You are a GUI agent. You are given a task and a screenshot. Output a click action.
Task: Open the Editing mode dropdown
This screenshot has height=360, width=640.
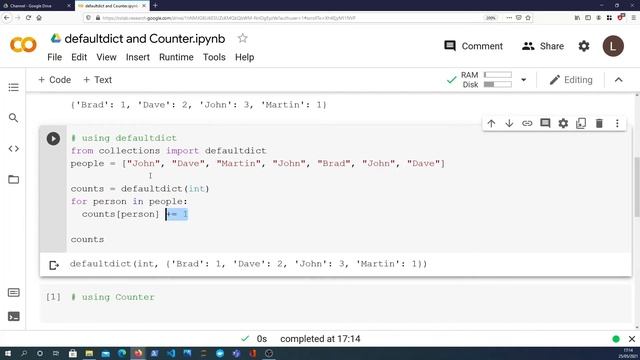point(571,80)
